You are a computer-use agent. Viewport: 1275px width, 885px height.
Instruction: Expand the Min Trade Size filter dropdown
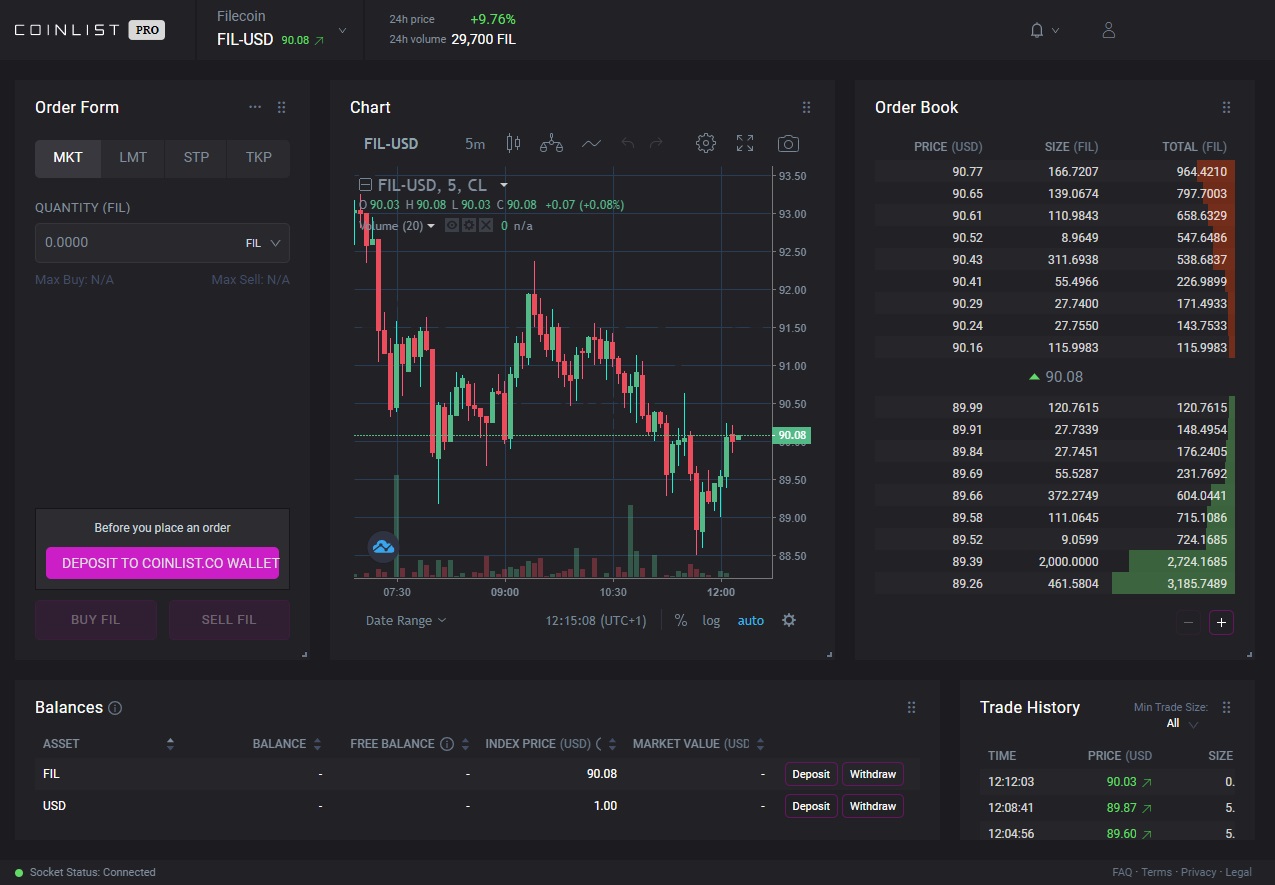click(x=1178, y=723)
